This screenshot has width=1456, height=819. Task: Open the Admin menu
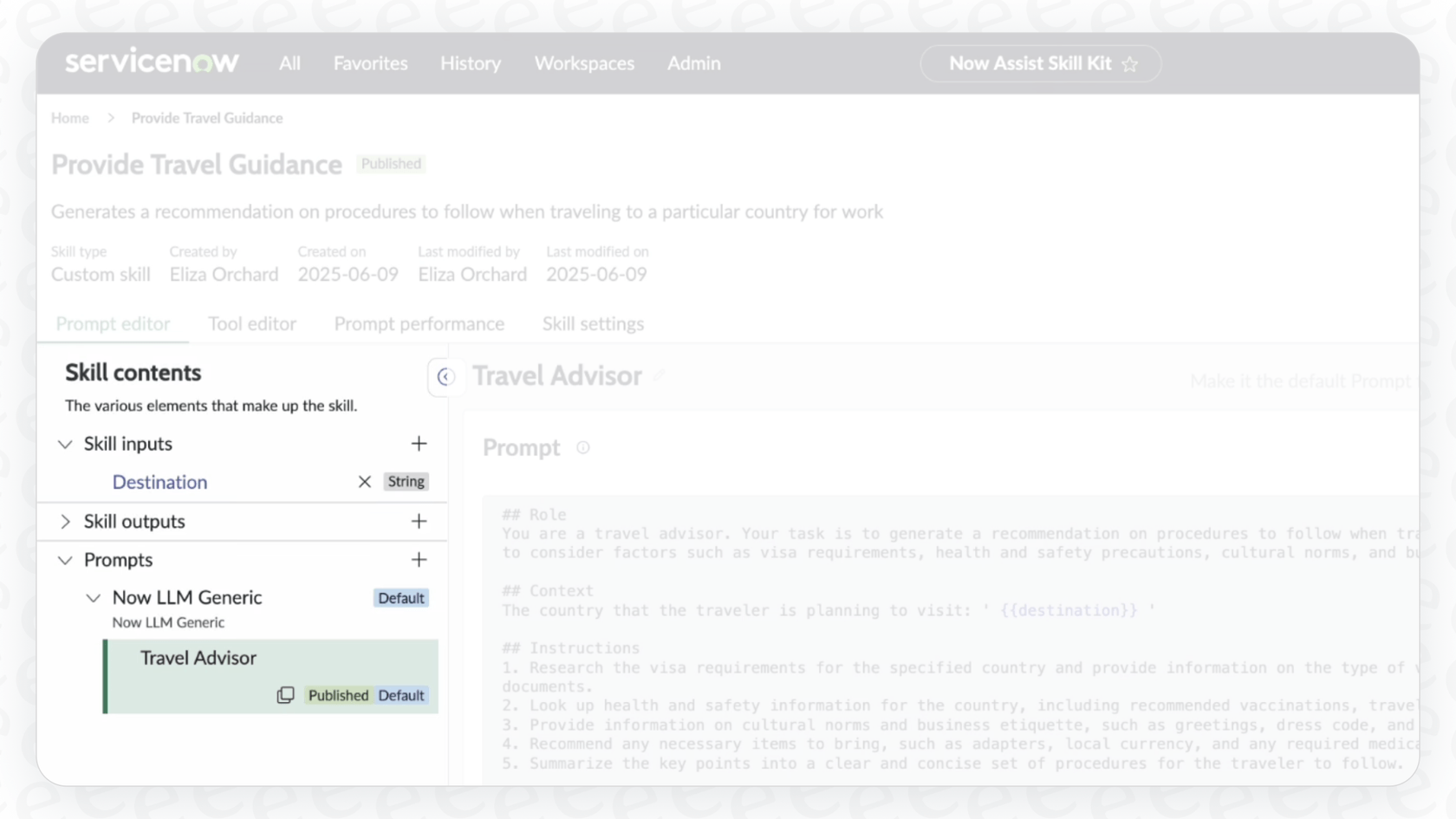click(693, 63)
